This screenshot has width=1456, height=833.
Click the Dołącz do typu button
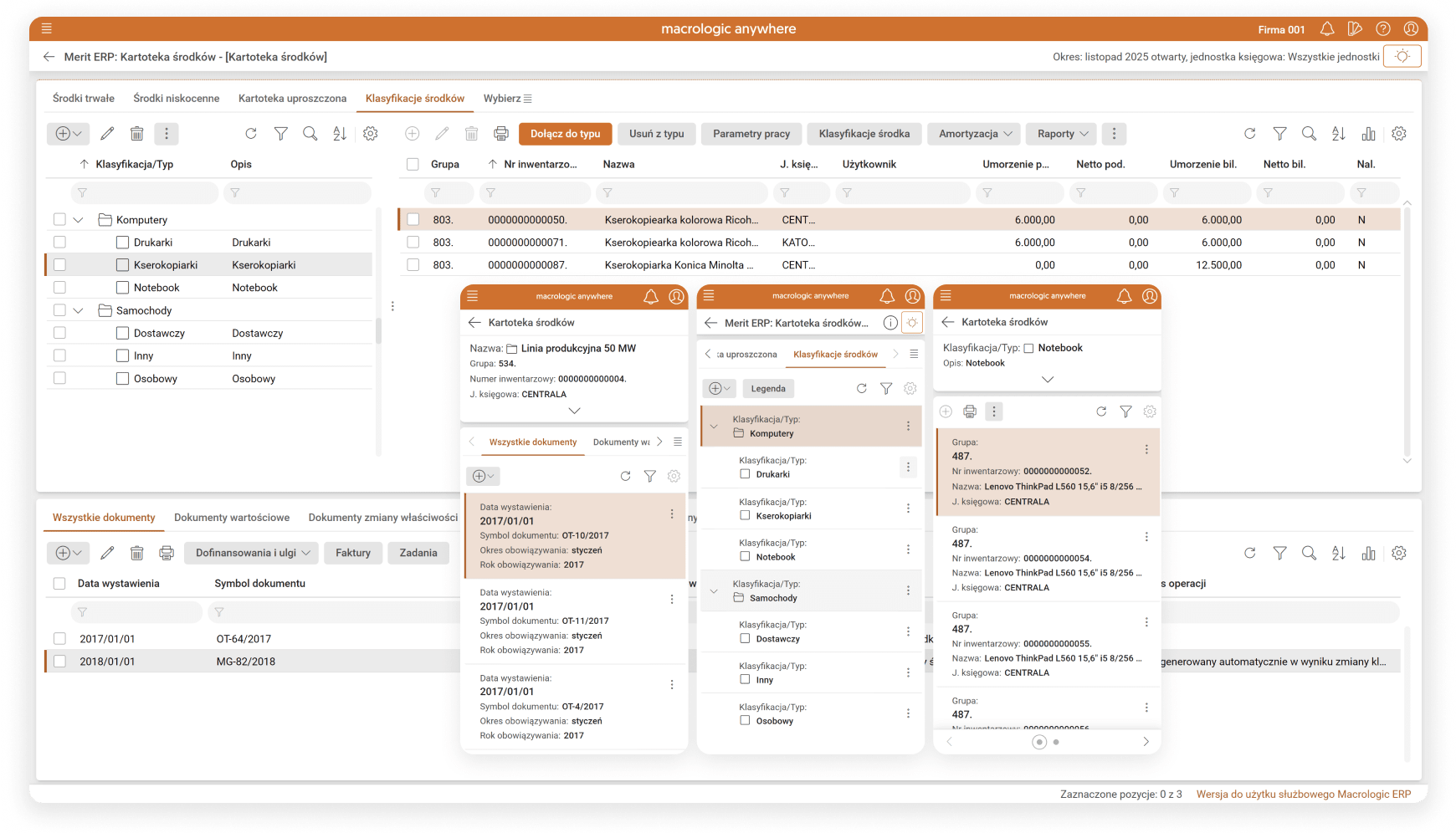click(565, 134)
